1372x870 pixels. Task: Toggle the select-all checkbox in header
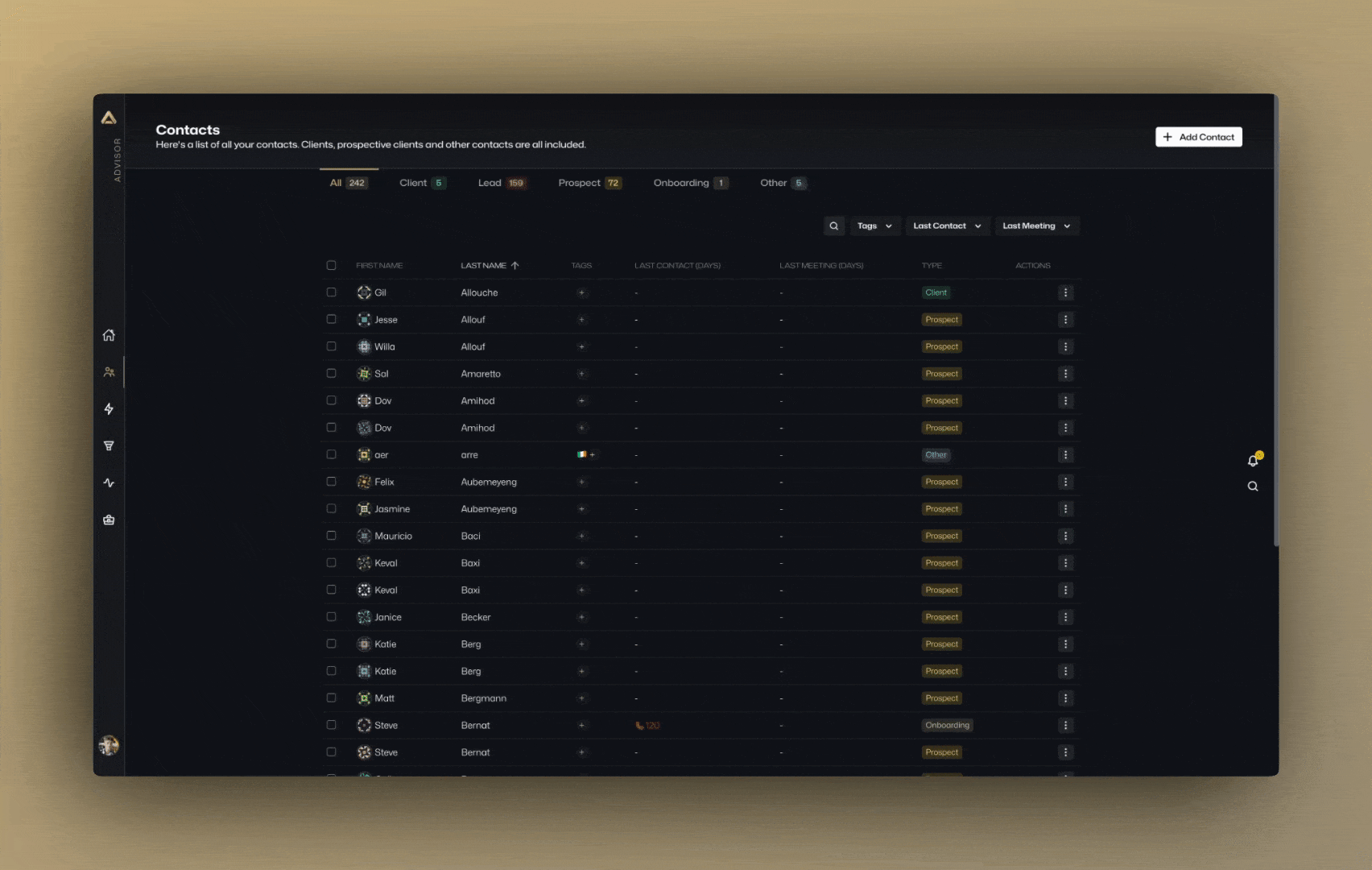pyautogui.click(x=331, y=266)
